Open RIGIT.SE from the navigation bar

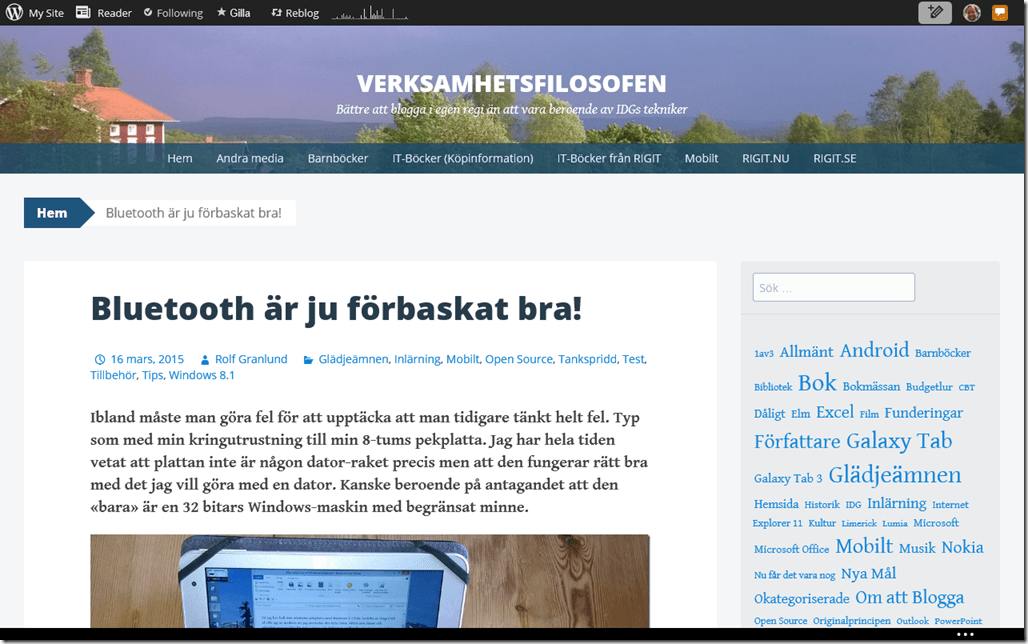pyautogui.click(x=834, y=158)
